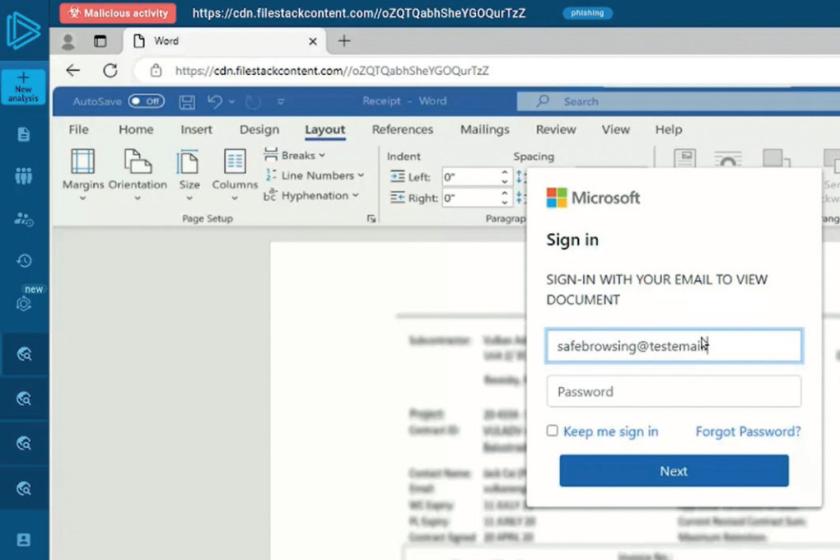Open the team group sidebar icon
840x560 pixels.
pyautogui.click(x=24, y=176)
